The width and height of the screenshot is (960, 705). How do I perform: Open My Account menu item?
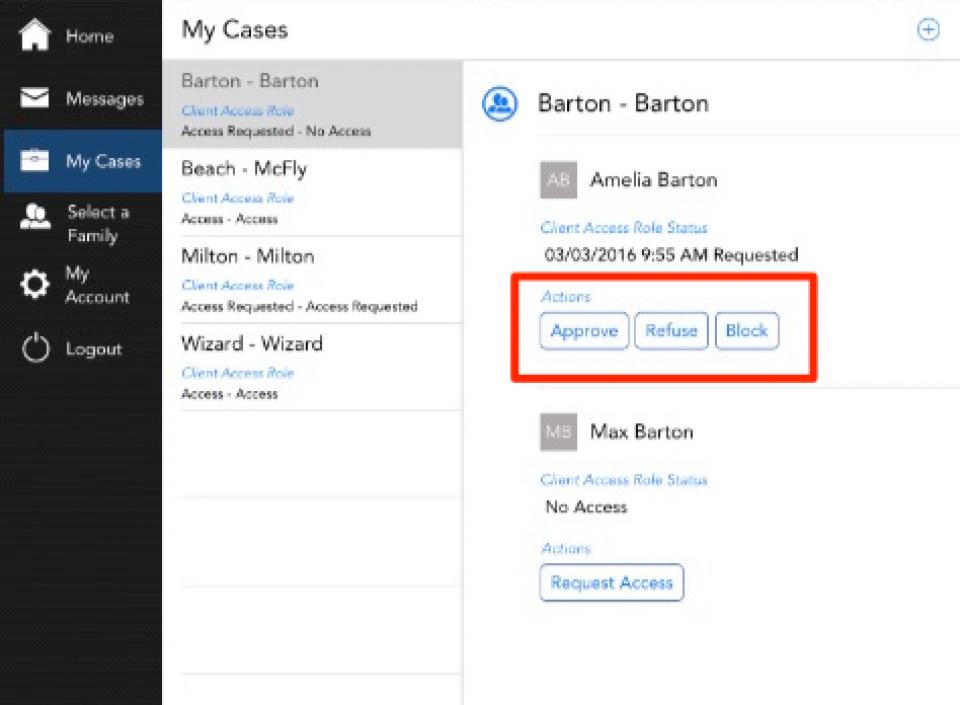(81, 285)
